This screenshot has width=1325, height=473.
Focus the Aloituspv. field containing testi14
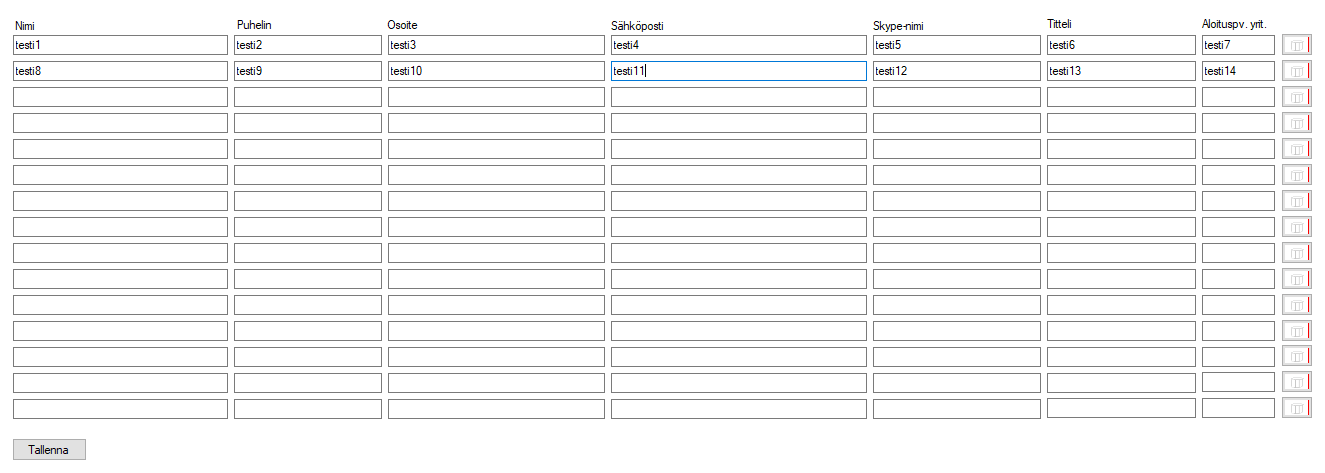pos(1238,71)
